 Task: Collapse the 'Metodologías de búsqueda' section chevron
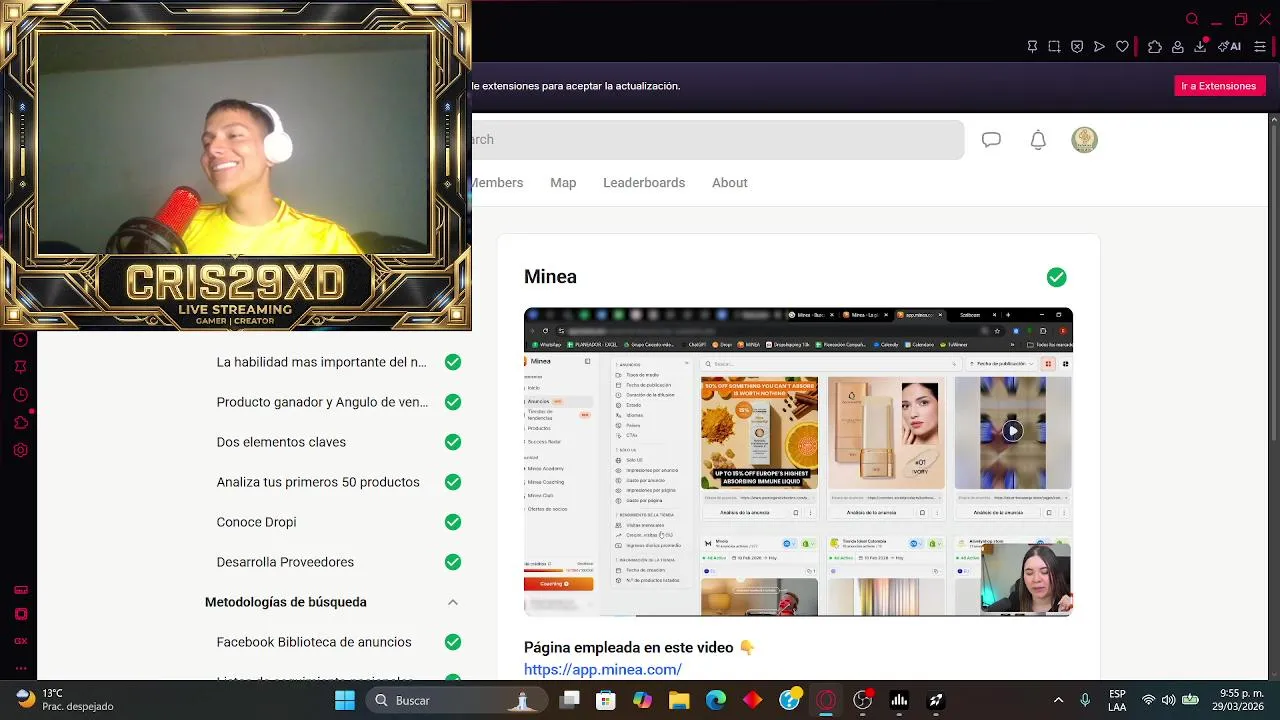(453, 602)
